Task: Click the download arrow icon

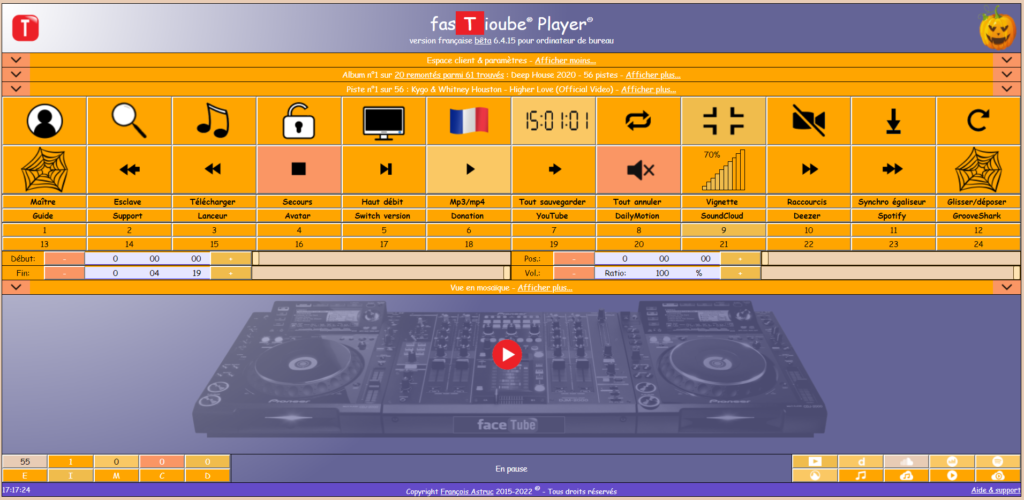Action: coord(893,121)
